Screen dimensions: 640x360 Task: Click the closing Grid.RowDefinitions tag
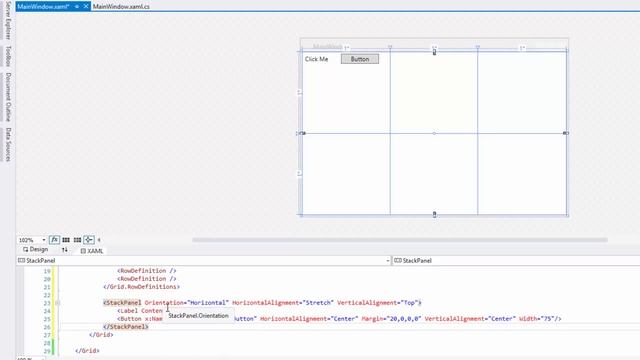141,287
